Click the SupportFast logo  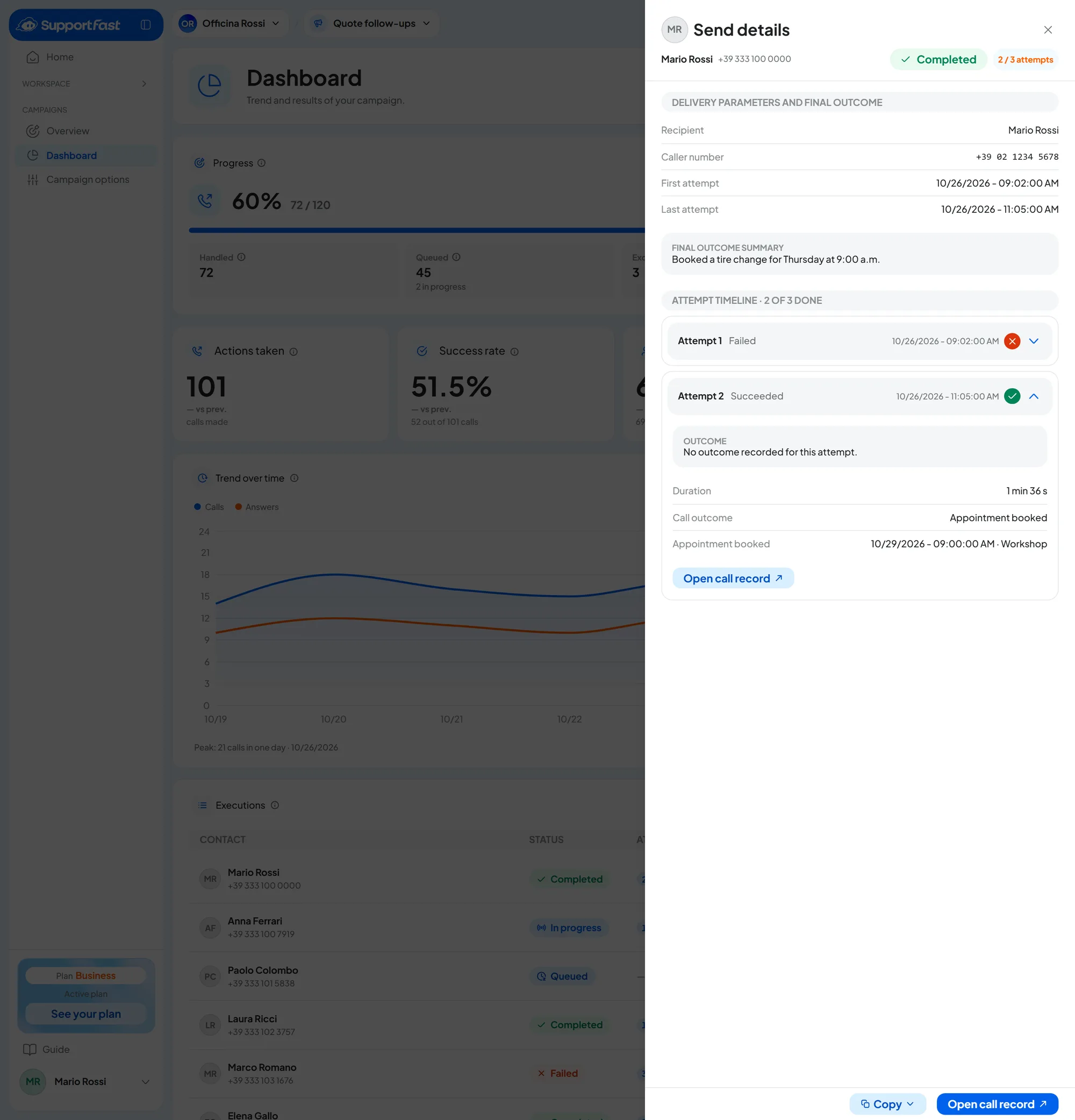(x=68, y=25)
